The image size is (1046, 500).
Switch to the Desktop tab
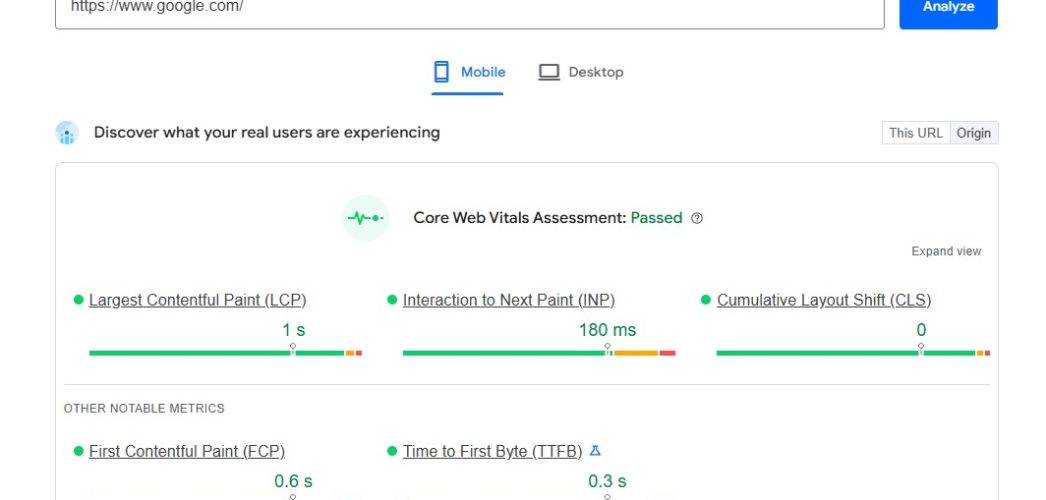(581, 72)
